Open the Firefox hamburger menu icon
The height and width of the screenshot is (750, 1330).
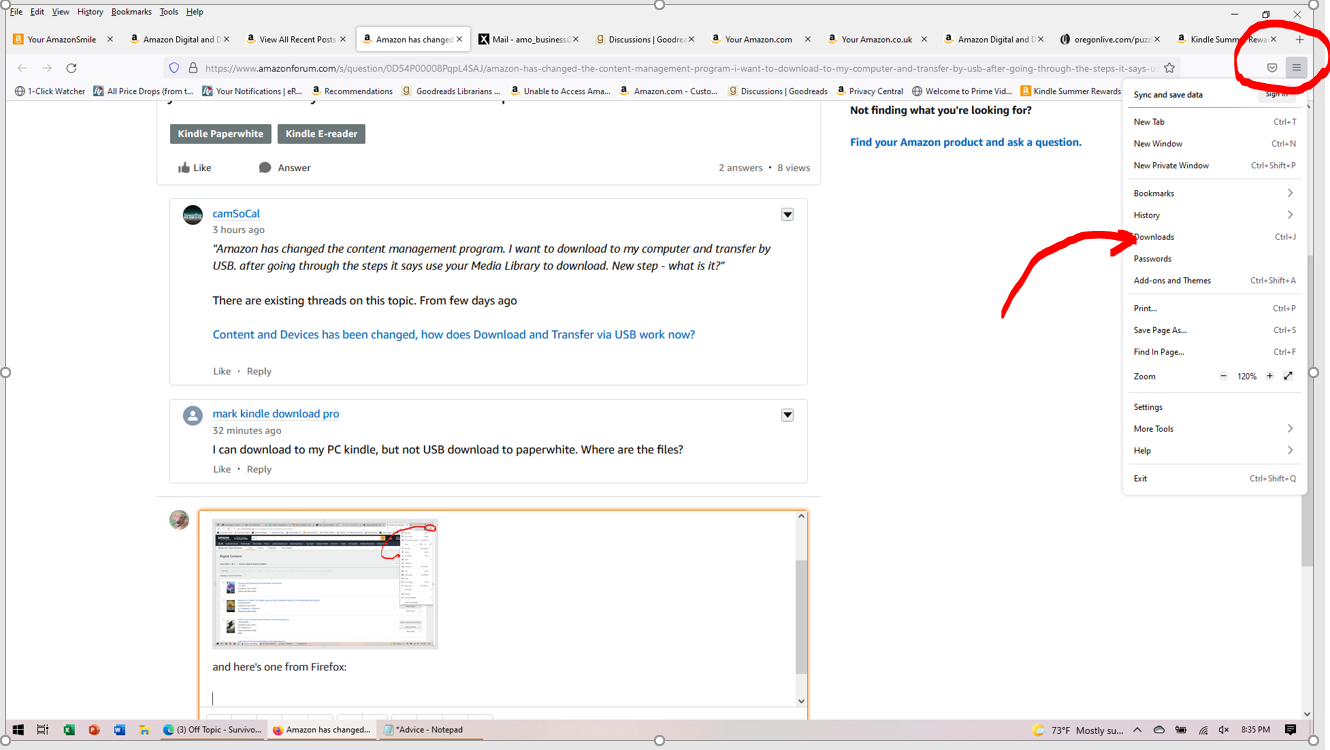point(1296,68)
